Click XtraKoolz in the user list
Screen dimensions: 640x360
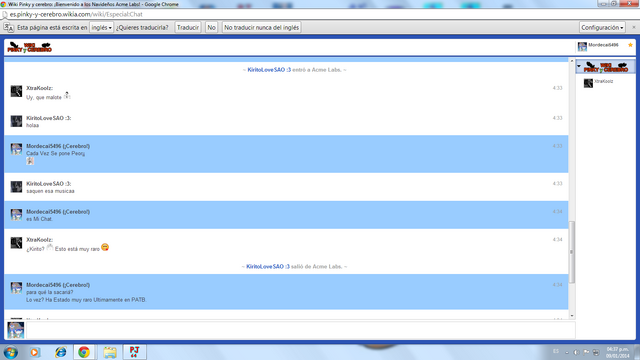(x=603, y=81)
